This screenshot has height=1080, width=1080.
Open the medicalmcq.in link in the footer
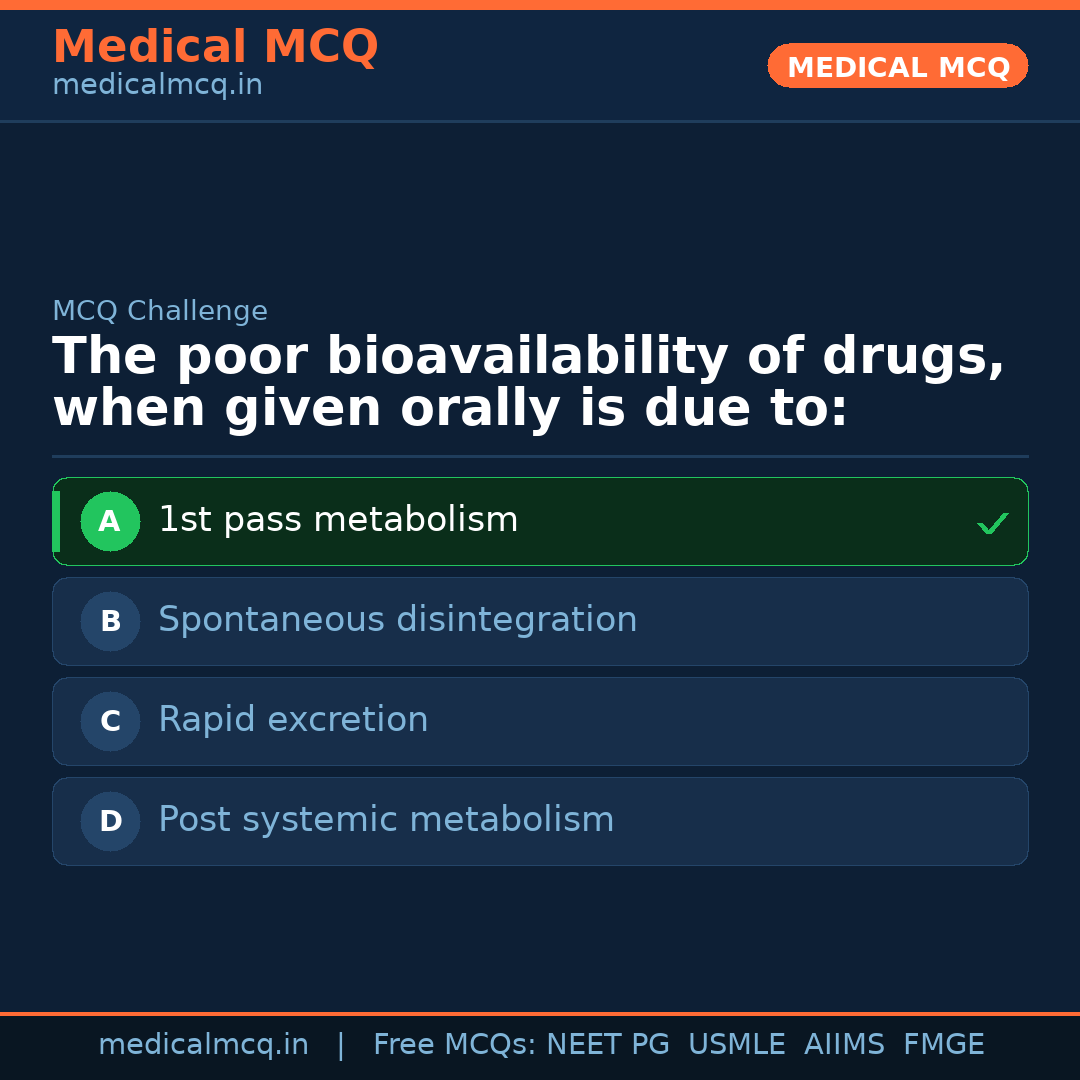[203, 1045]
